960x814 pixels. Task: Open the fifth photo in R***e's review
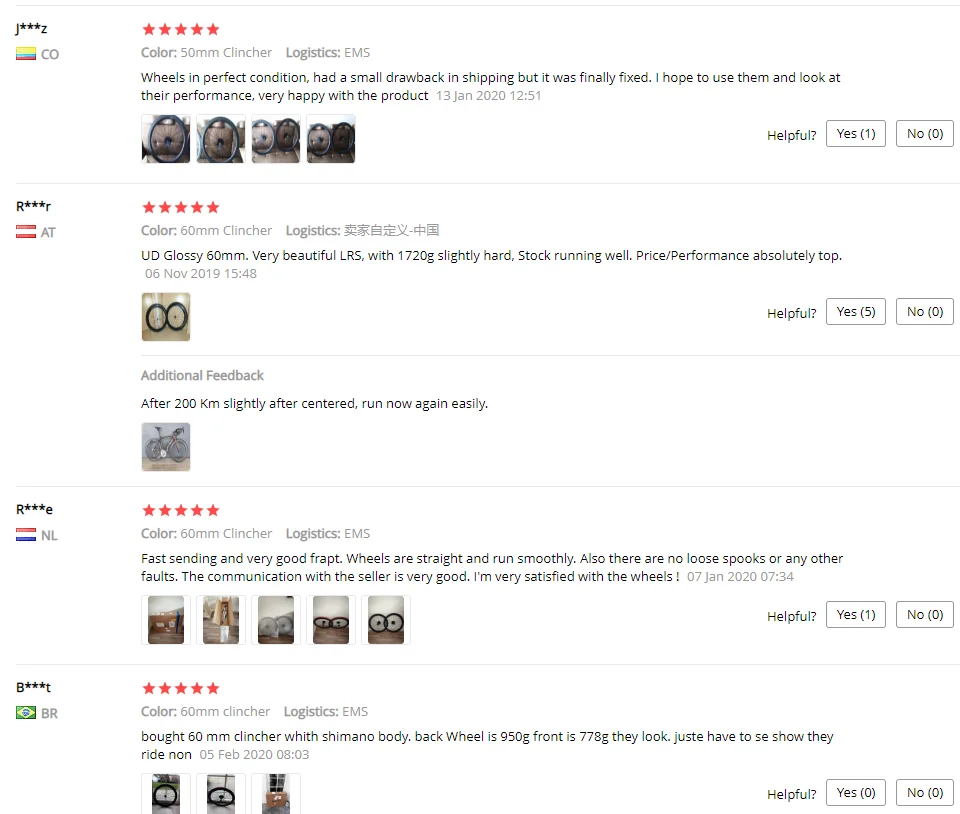click(386, 620)
